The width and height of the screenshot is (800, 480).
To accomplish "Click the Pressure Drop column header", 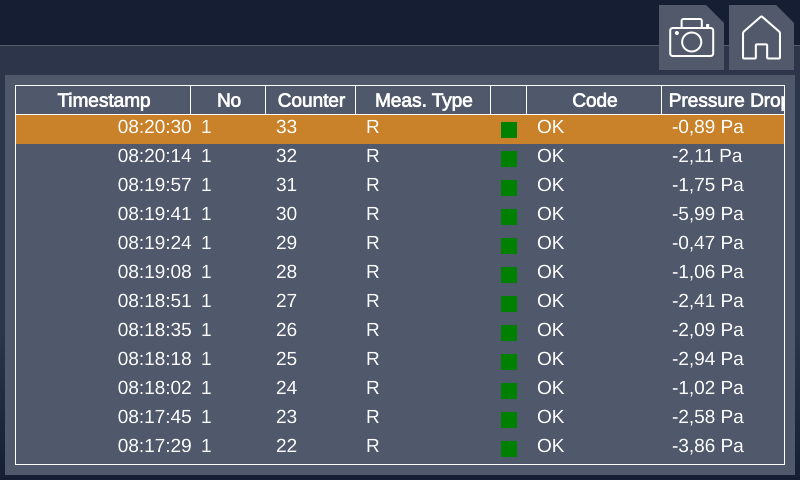I will click(x=723, y=100).
